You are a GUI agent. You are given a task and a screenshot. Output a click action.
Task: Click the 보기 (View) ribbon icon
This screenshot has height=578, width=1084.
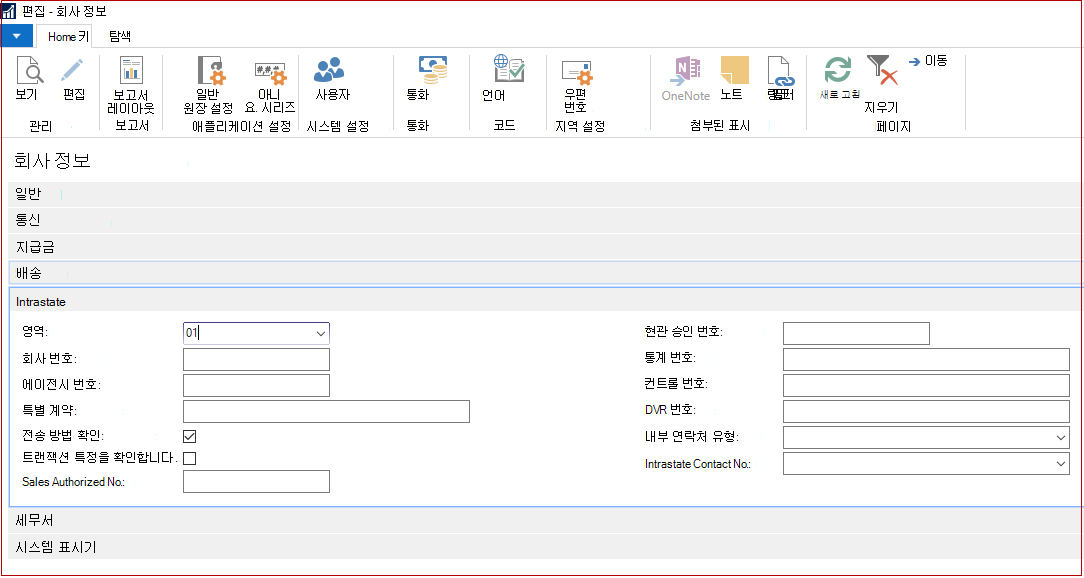tap(28, 71)
